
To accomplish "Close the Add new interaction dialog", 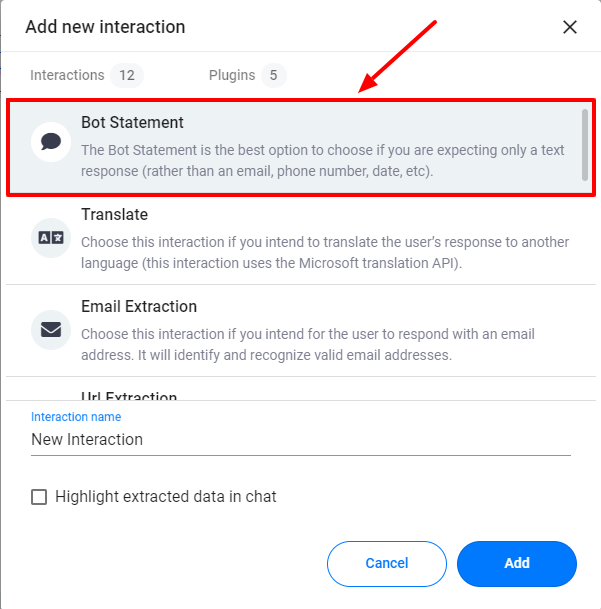I will click(570, 27).
